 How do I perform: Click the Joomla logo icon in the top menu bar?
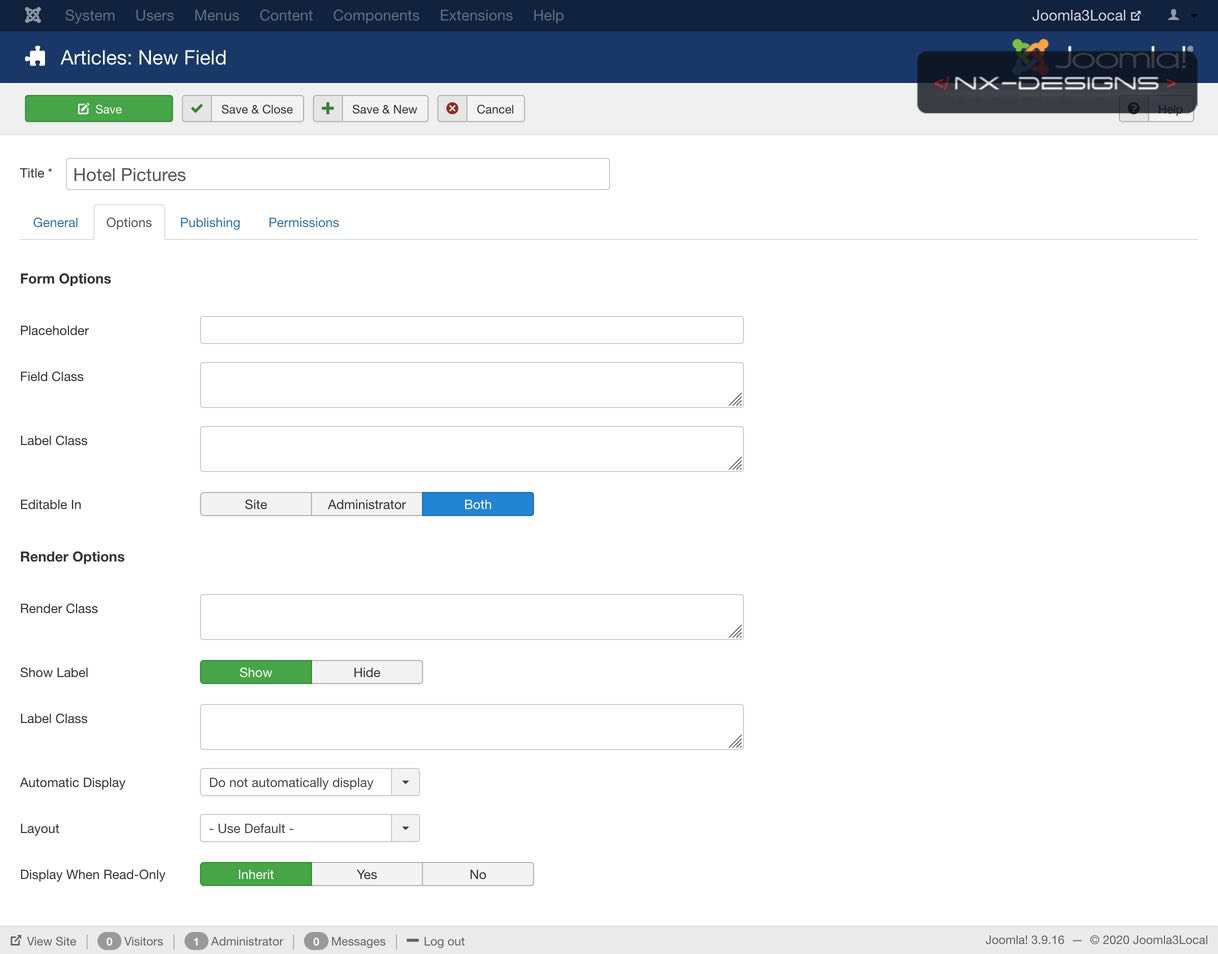click(x=33, y=15)
